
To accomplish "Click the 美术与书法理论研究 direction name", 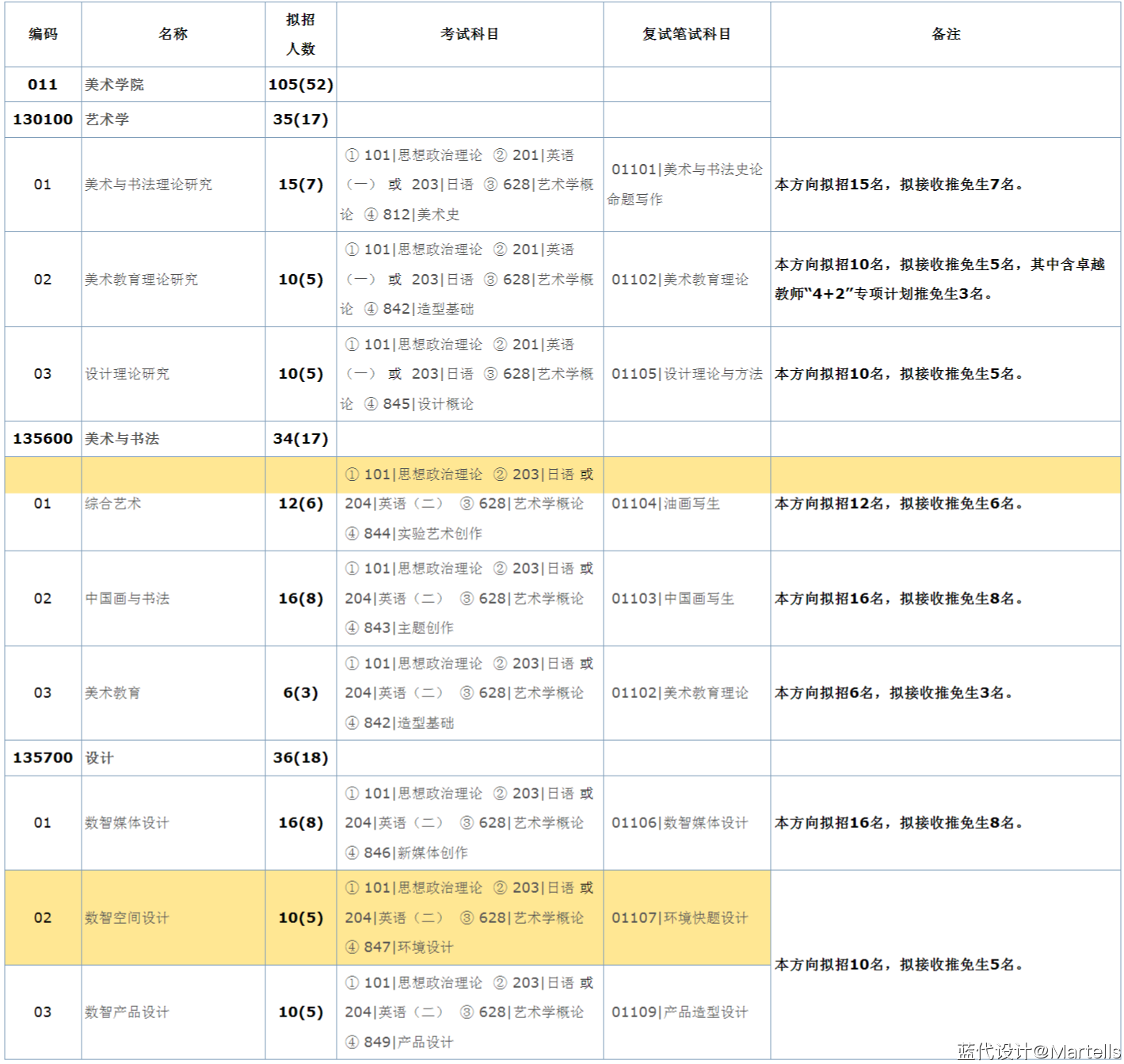I will [149, 185].
